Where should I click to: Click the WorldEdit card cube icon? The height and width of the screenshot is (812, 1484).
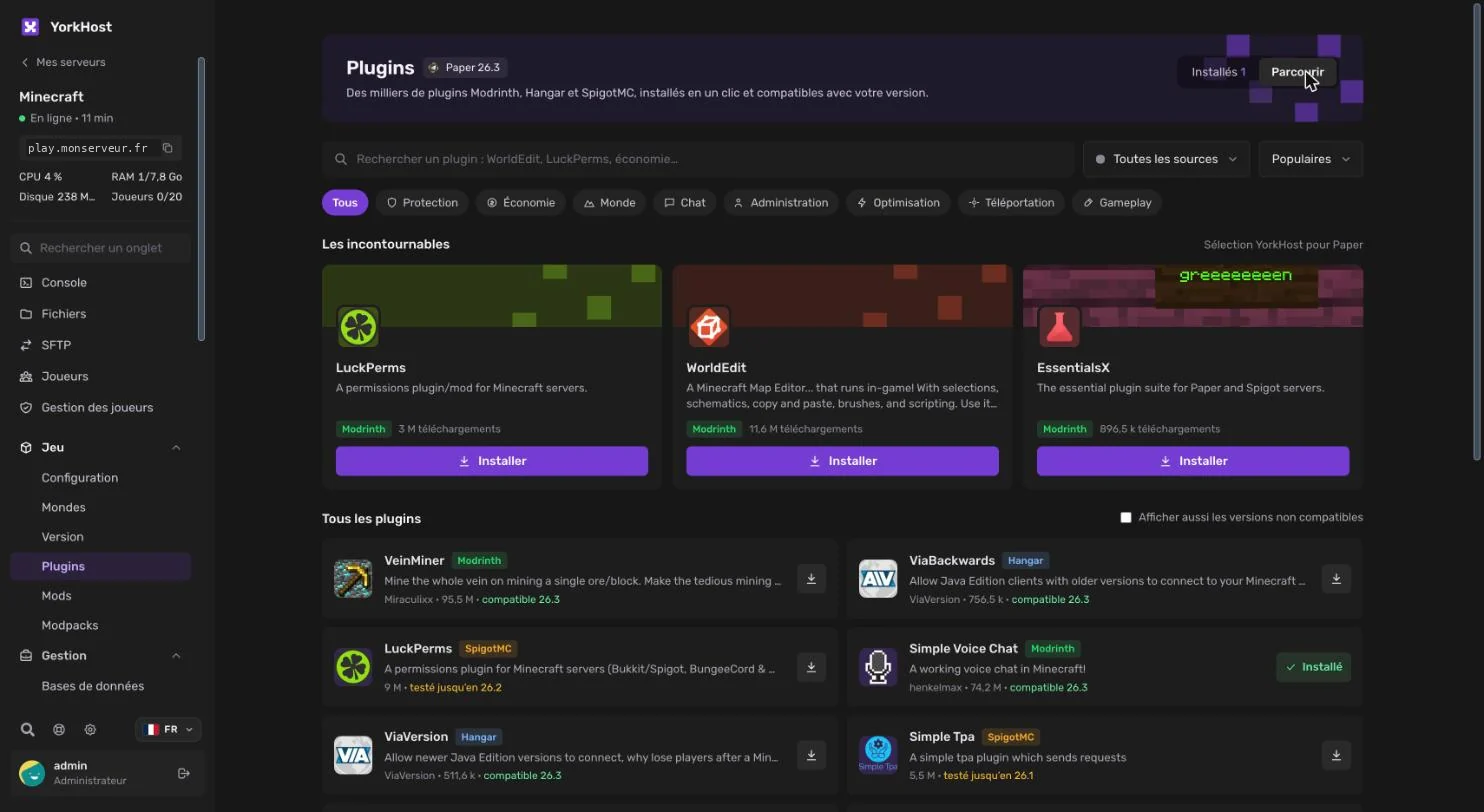coord(708,327)
